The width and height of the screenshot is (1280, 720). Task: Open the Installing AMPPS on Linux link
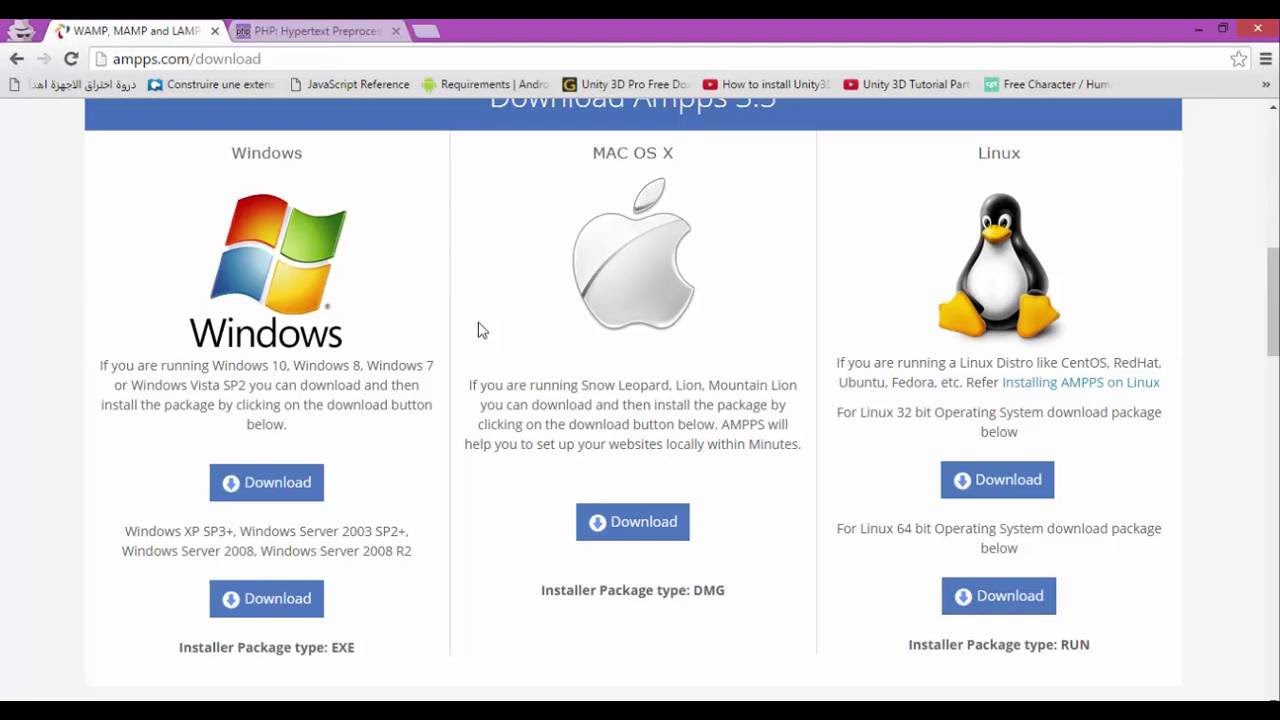click(x=1081, y=382)
